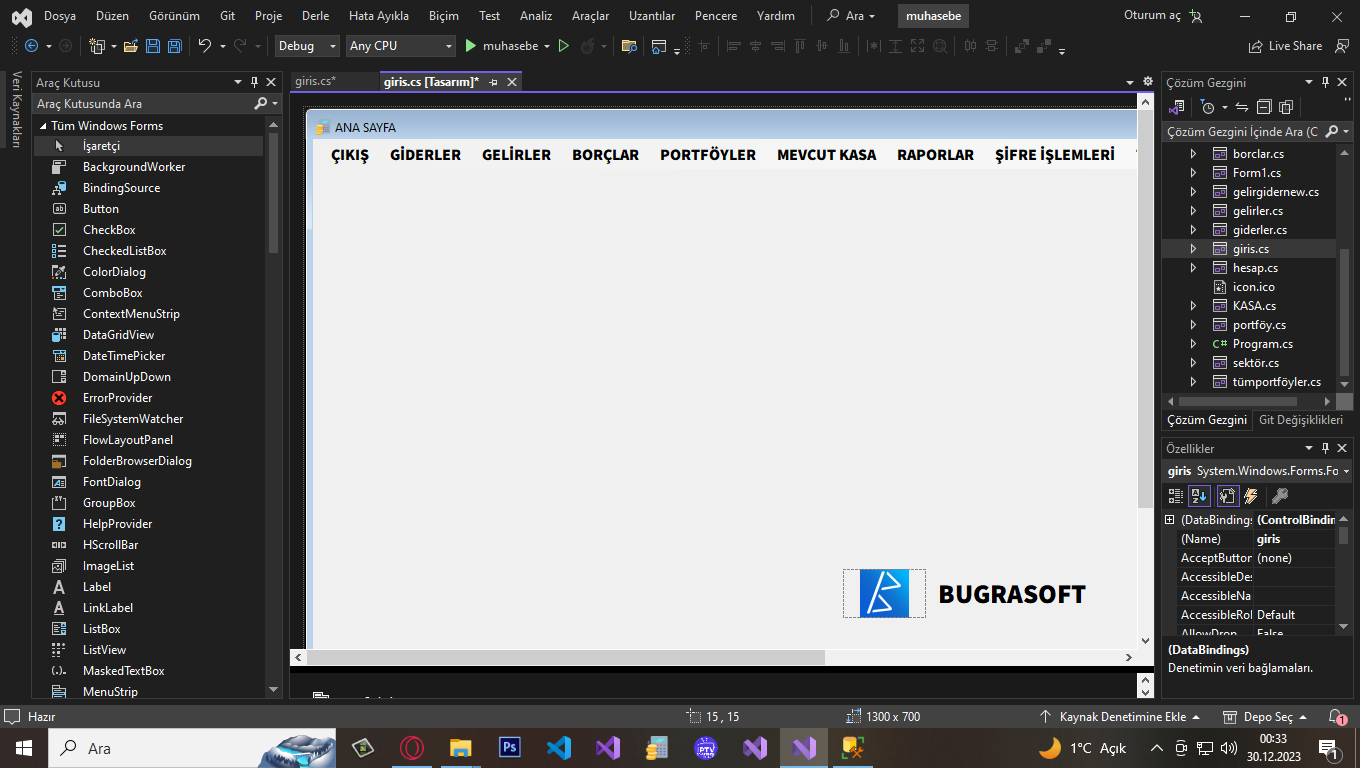Click the green Start debugging arrow
The image size is (1360, 768).
click(x=470, y=46)
